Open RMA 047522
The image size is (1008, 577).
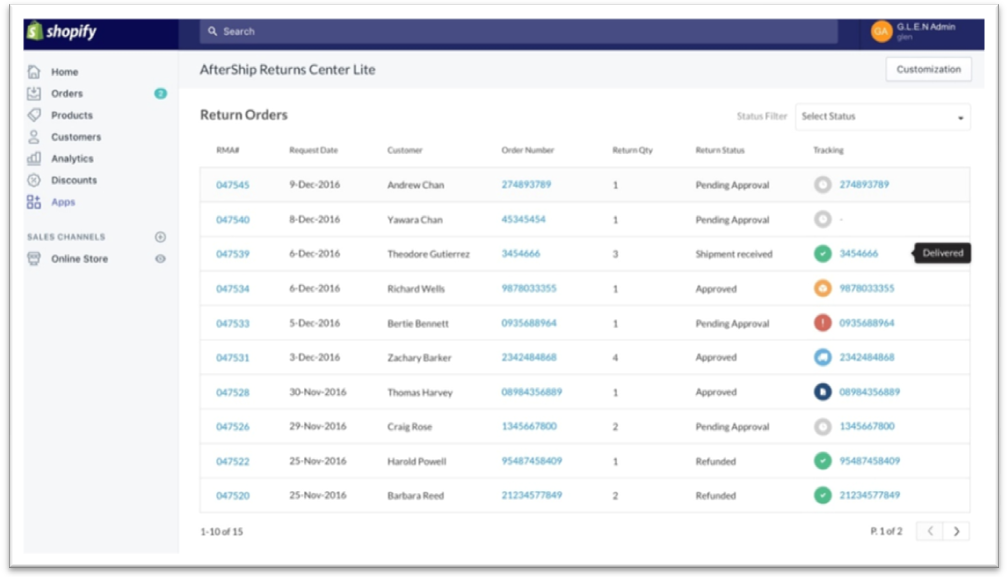pyautogui.click(x=233, y=461)
